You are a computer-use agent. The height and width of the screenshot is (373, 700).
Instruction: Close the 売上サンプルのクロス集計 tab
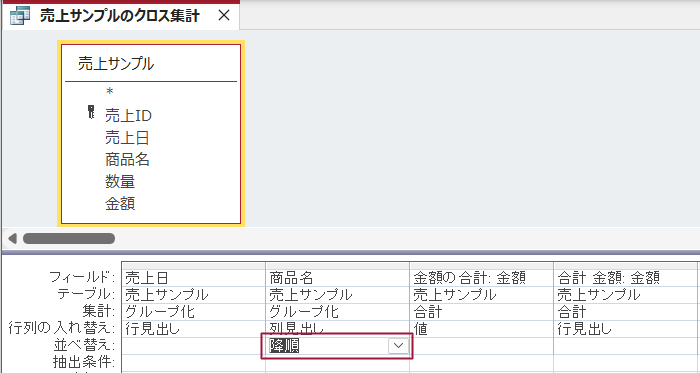(224, 16)
